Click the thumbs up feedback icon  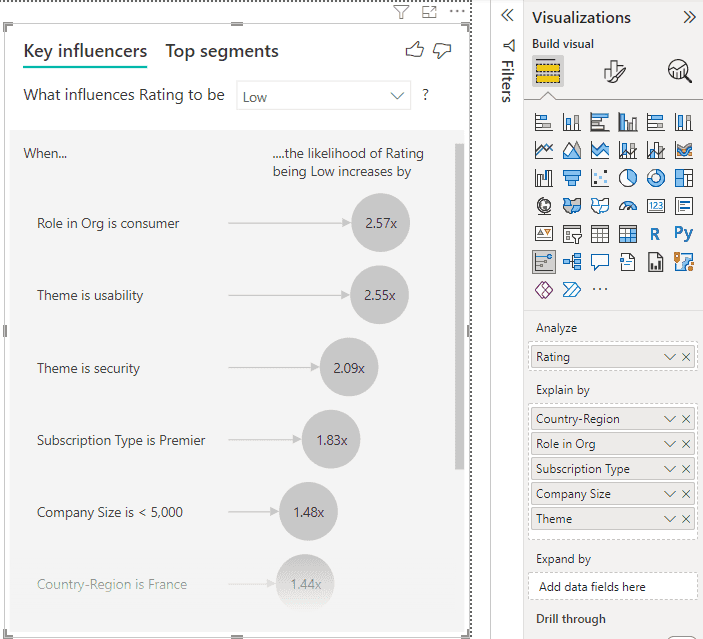point(415,51)
